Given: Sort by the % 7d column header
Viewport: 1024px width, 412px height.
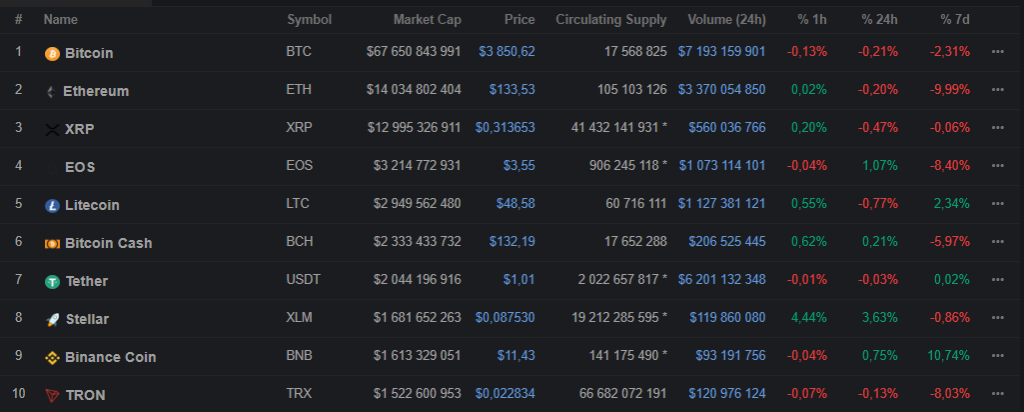Looking at the screenshot, I should (x=954, y=19).
